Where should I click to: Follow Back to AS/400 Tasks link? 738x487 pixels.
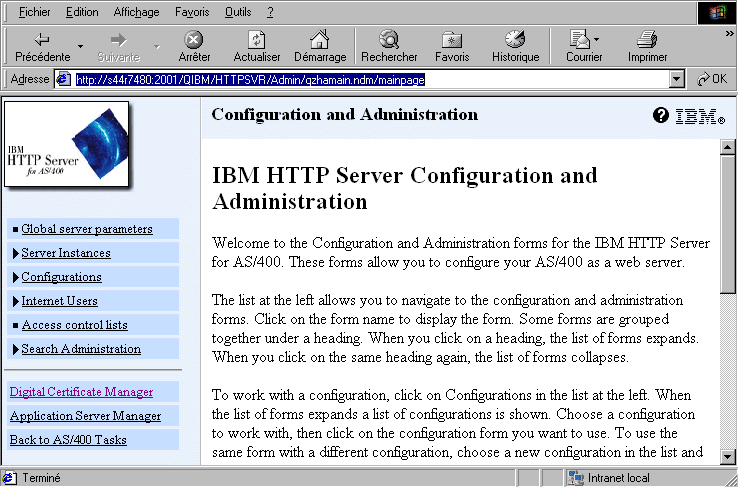pyautogui.click(x=68, y=440)
